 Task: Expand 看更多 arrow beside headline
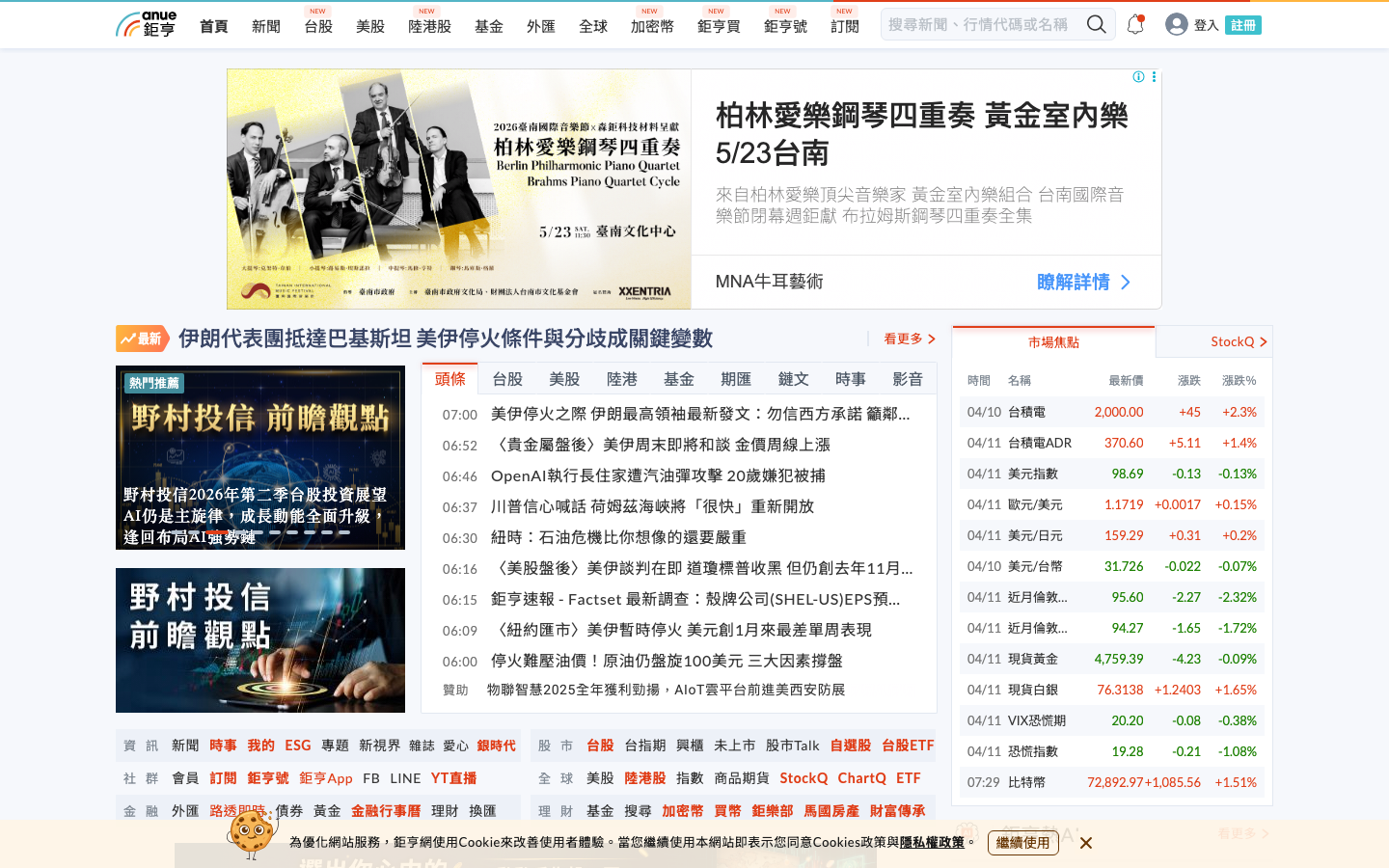click(910, 339)
